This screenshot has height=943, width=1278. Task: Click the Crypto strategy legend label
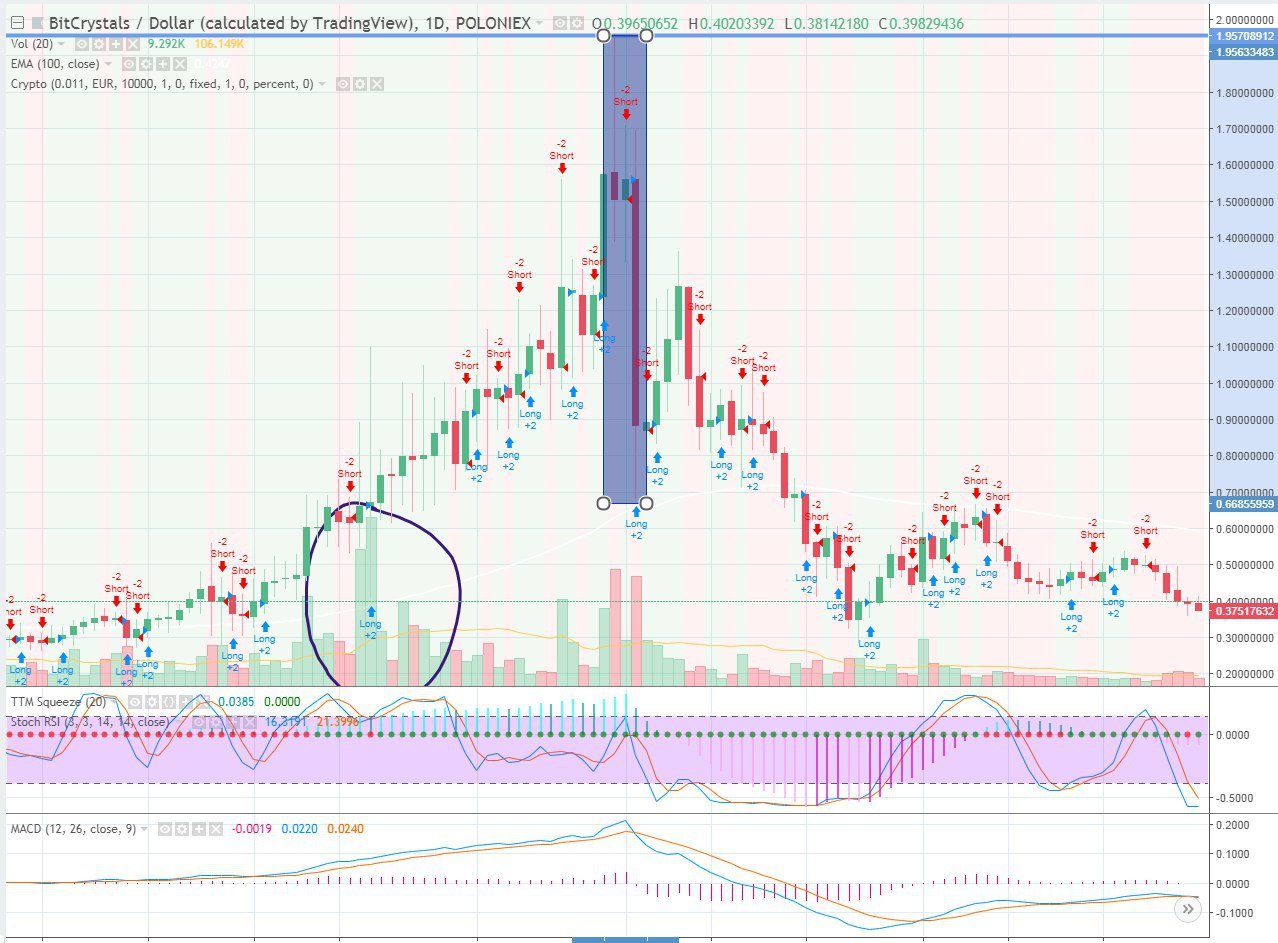[x=162, y=84]
